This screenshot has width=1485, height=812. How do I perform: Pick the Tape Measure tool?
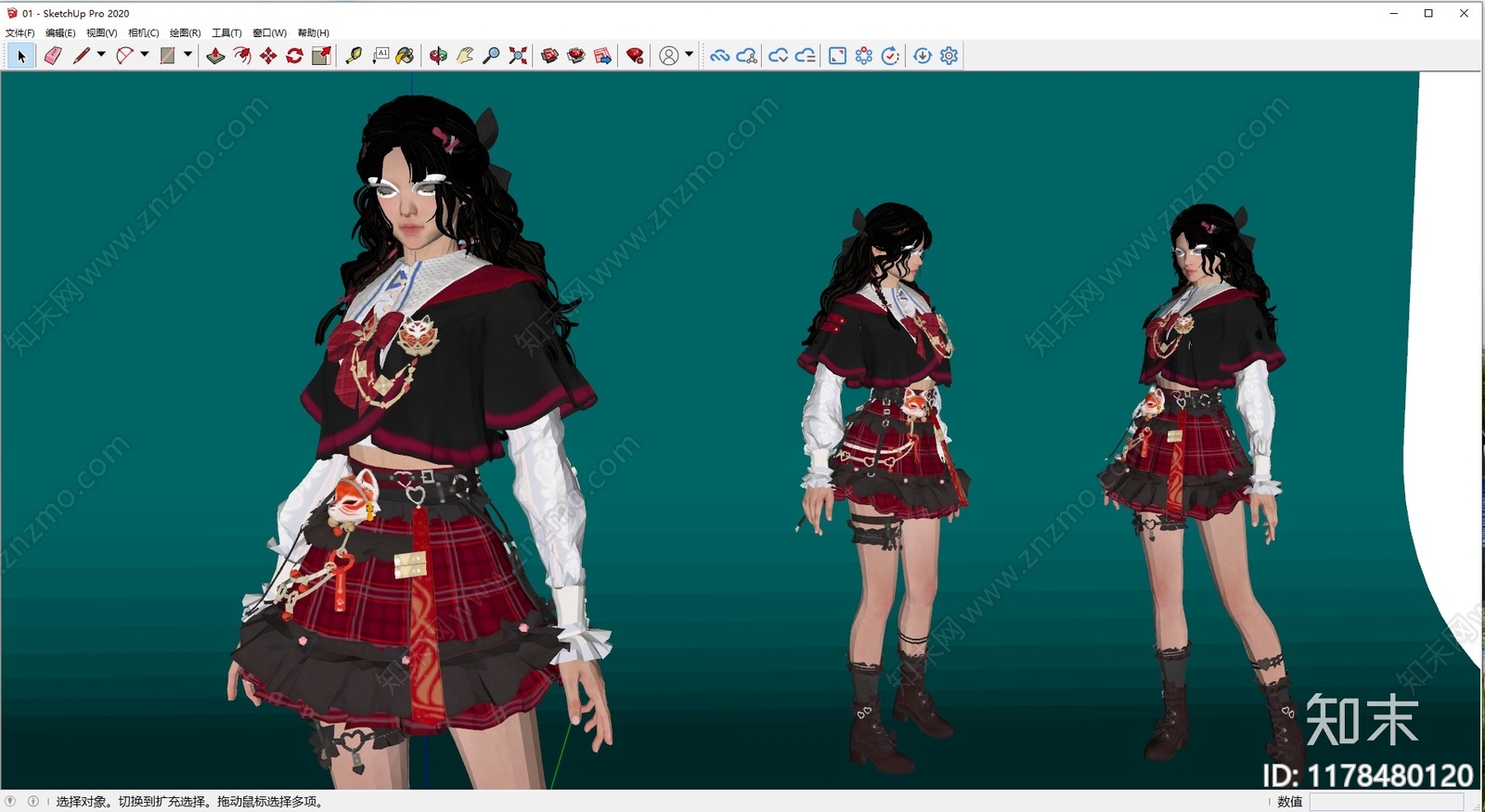354,56
